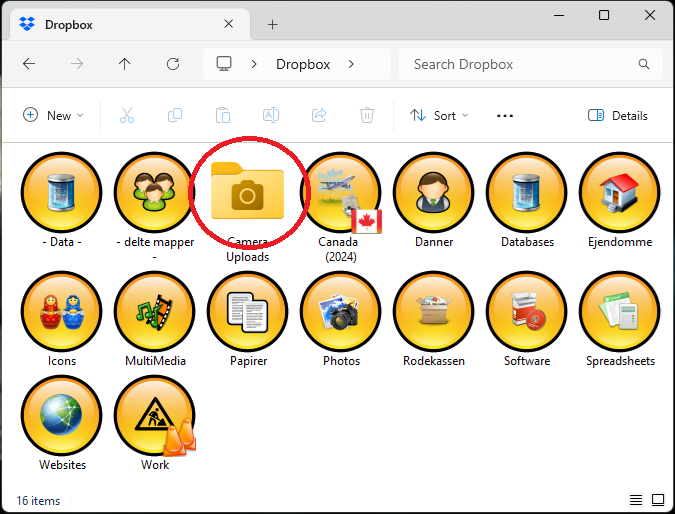The width and height of the screenshot is (675, 514).
Task: Select the Work construction folder
Action: [x=154, y=415]
